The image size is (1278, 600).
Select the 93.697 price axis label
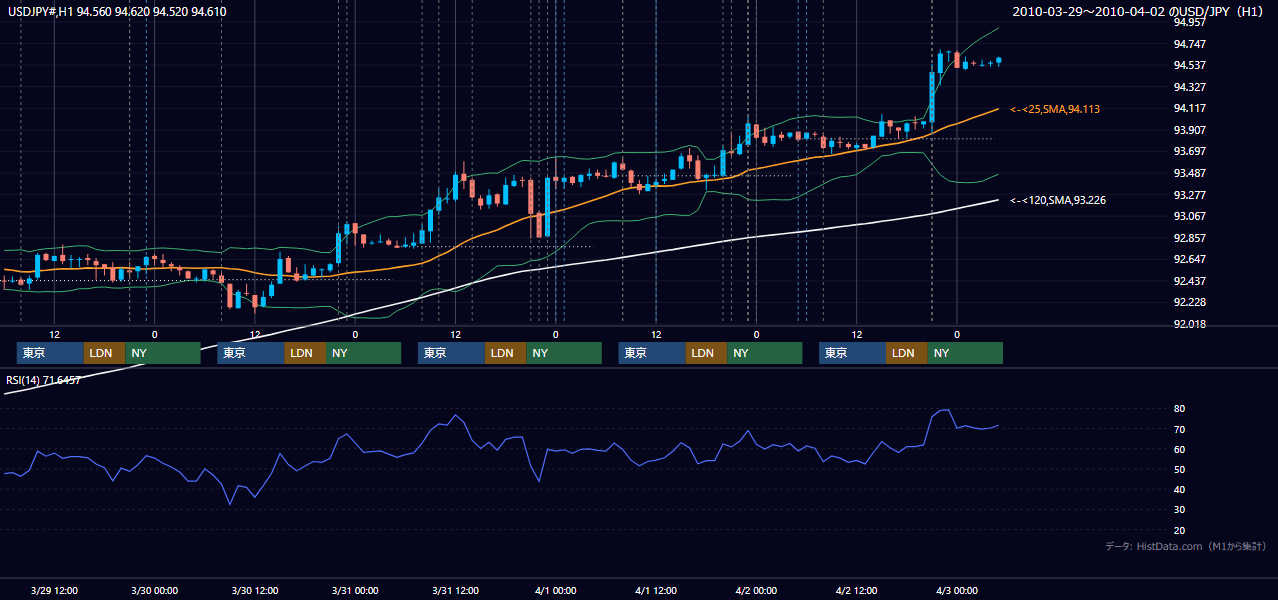tap(1188, 152)
